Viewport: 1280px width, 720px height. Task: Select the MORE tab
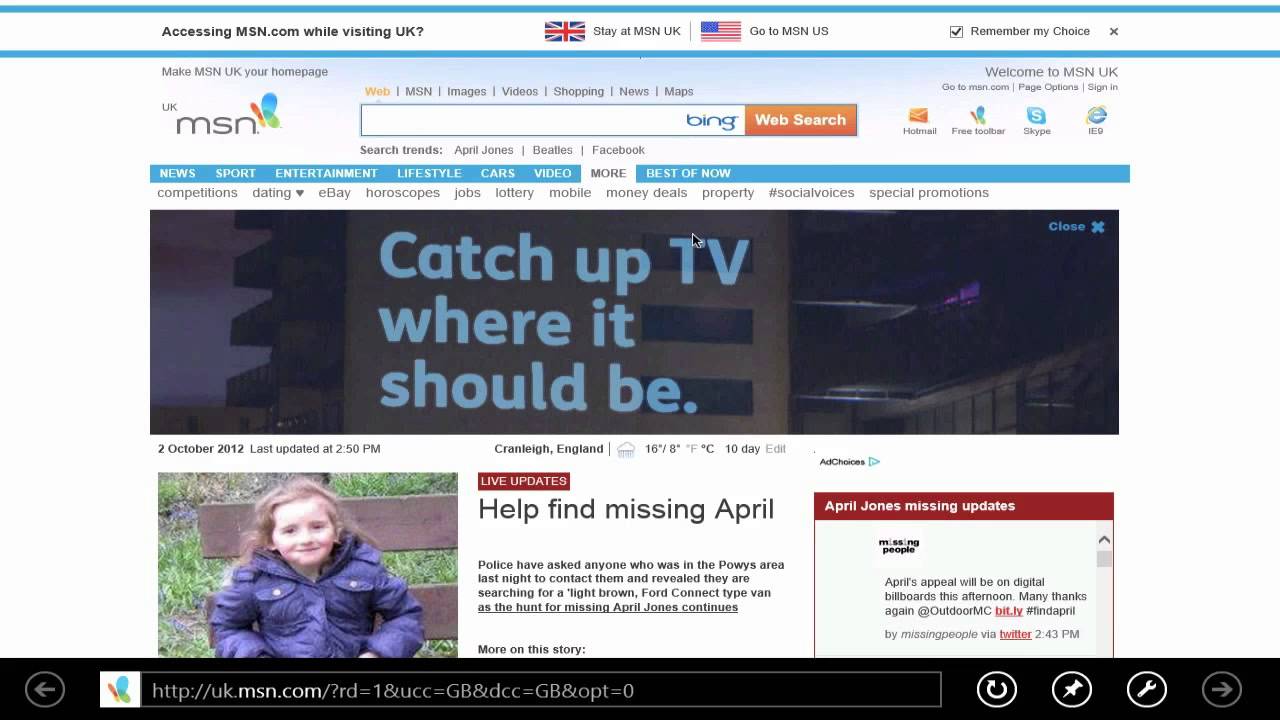coord(608,173)
